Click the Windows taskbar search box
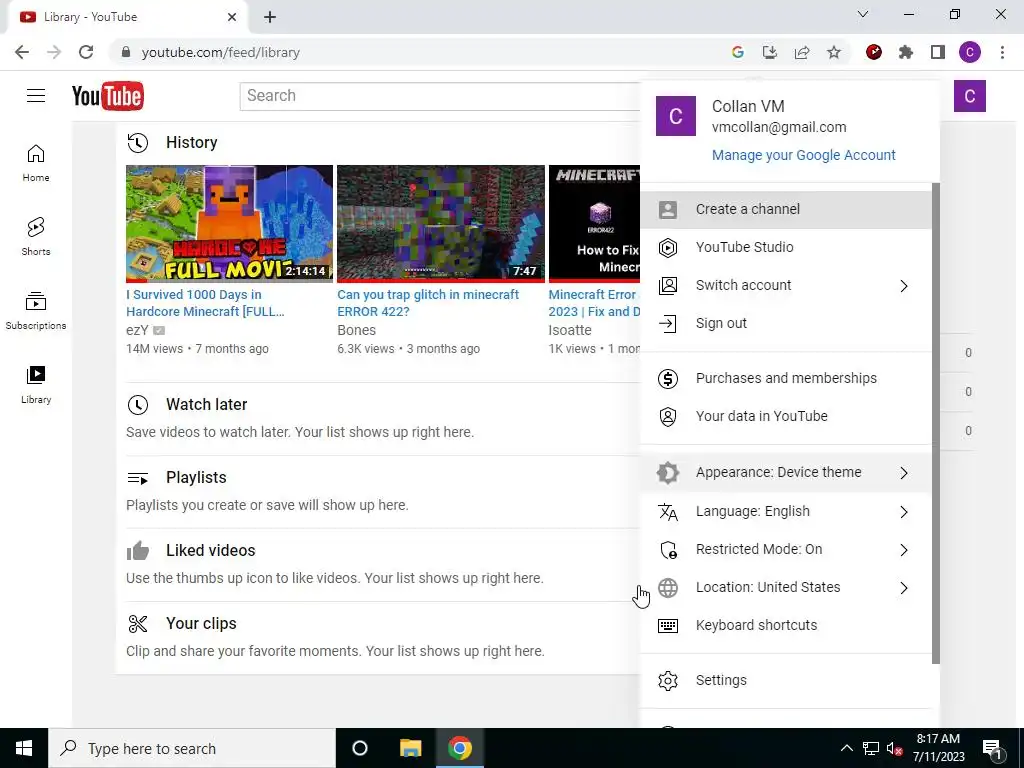Image resolution: width=1024 pixels, height=768 pixels. (x=191, y=748)
